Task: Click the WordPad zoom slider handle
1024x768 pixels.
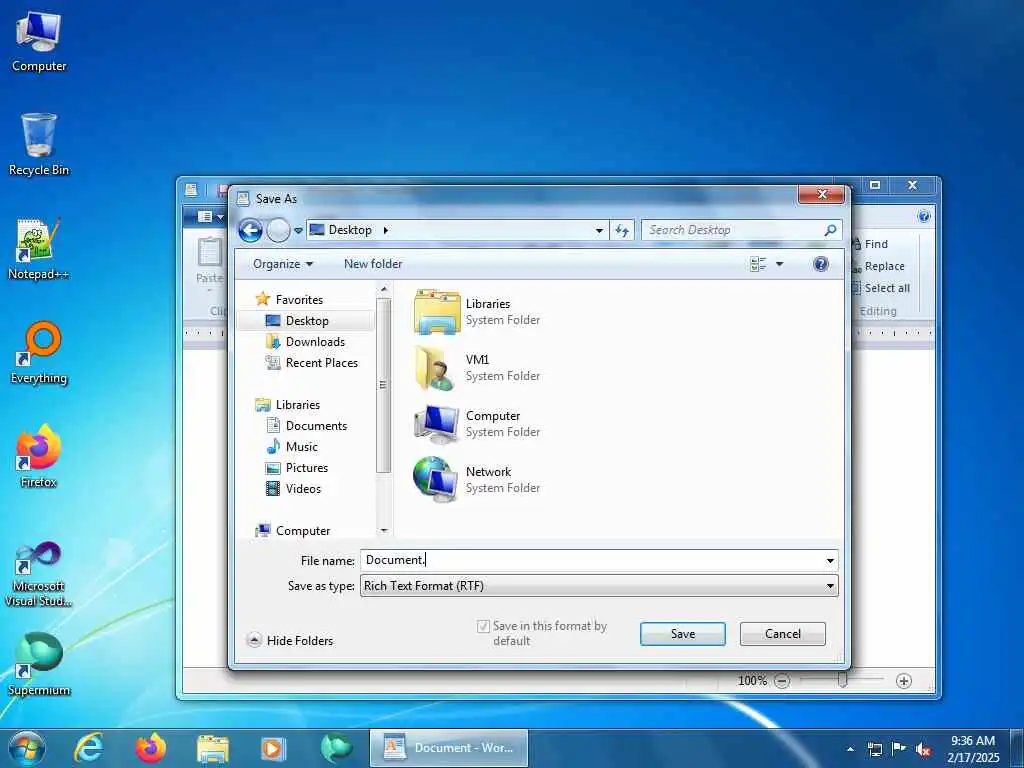Action: tap(842, 680)
